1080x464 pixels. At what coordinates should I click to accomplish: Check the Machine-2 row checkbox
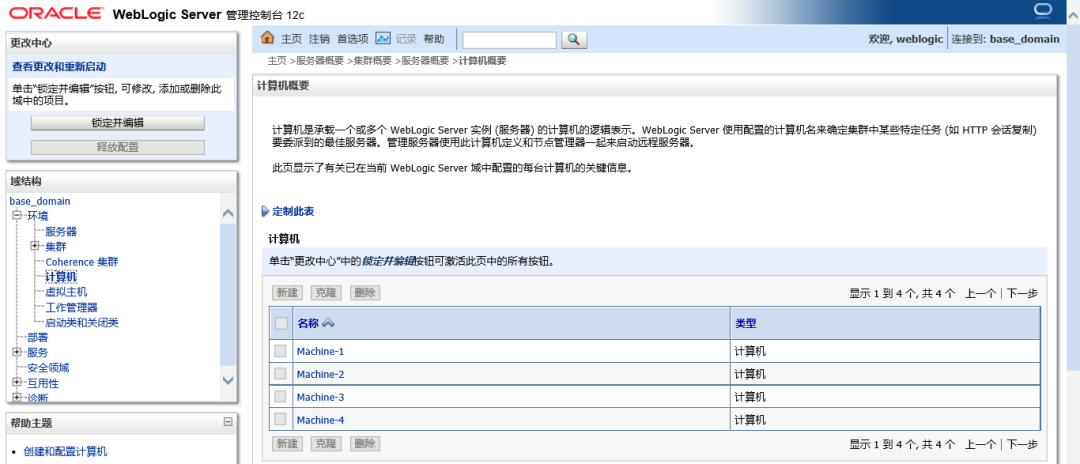[280, 374]
